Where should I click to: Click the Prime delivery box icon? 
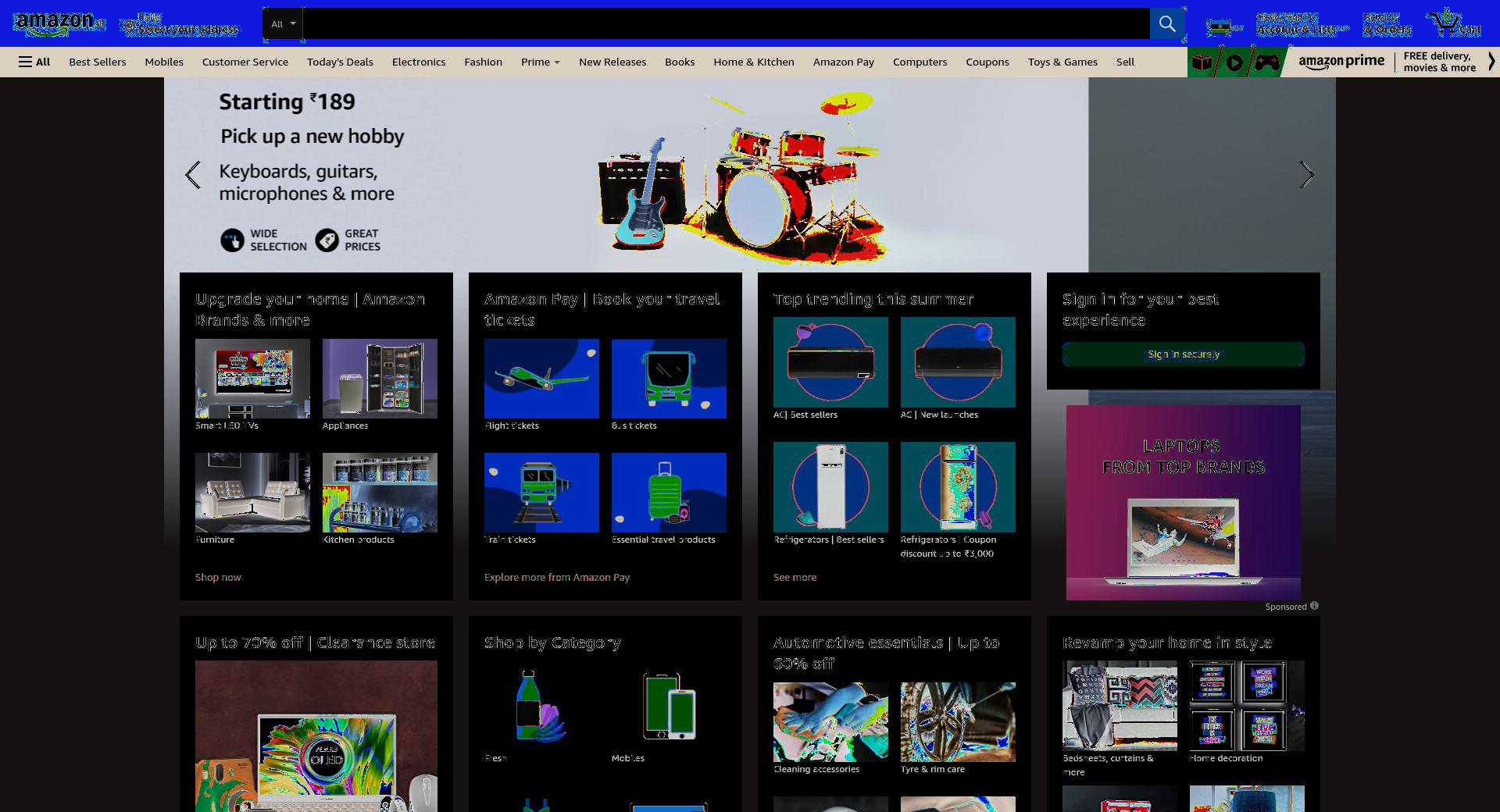click(x=1203, y=62)
